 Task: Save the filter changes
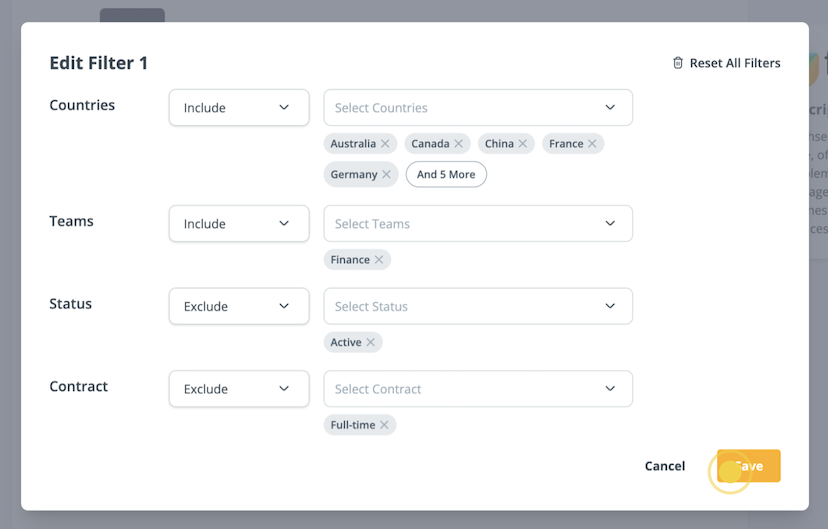pyautogui.click(x=748, y=466)
